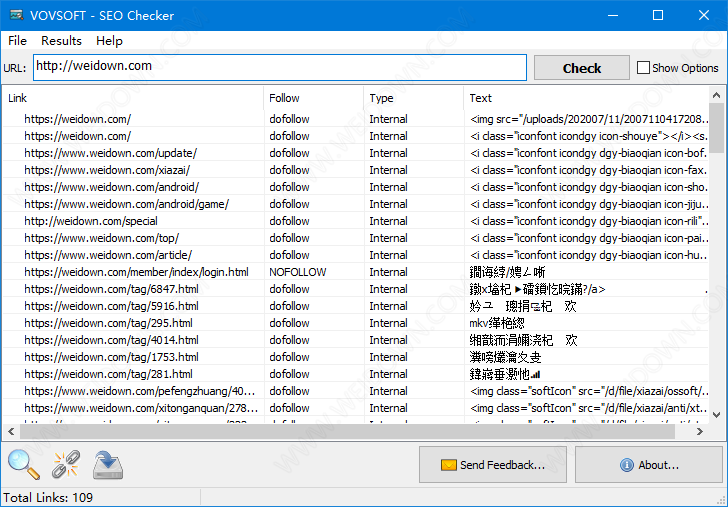Select the tag/295.html link row
The image size is (728, 507).
click(356, 323)
